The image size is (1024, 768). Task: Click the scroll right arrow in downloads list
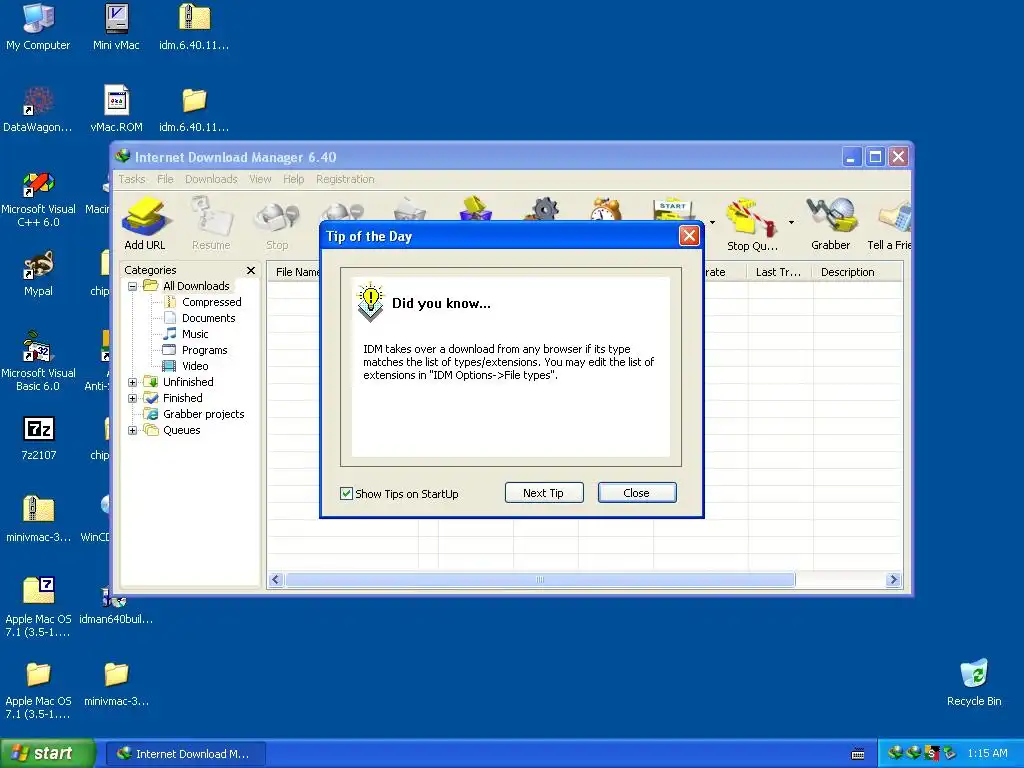point(893,580)
